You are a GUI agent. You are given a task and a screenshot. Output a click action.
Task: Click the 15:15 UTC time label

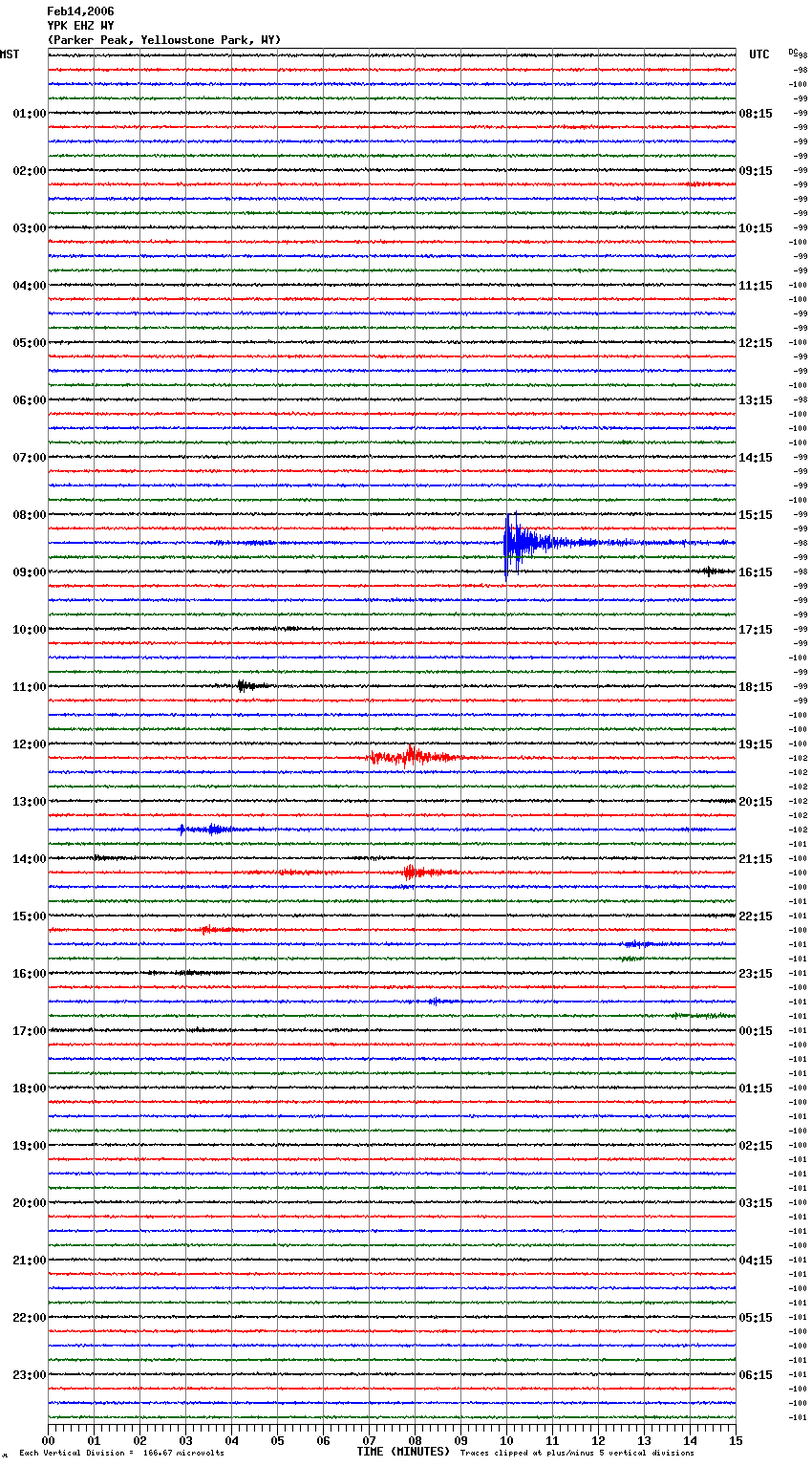point(756,515)
